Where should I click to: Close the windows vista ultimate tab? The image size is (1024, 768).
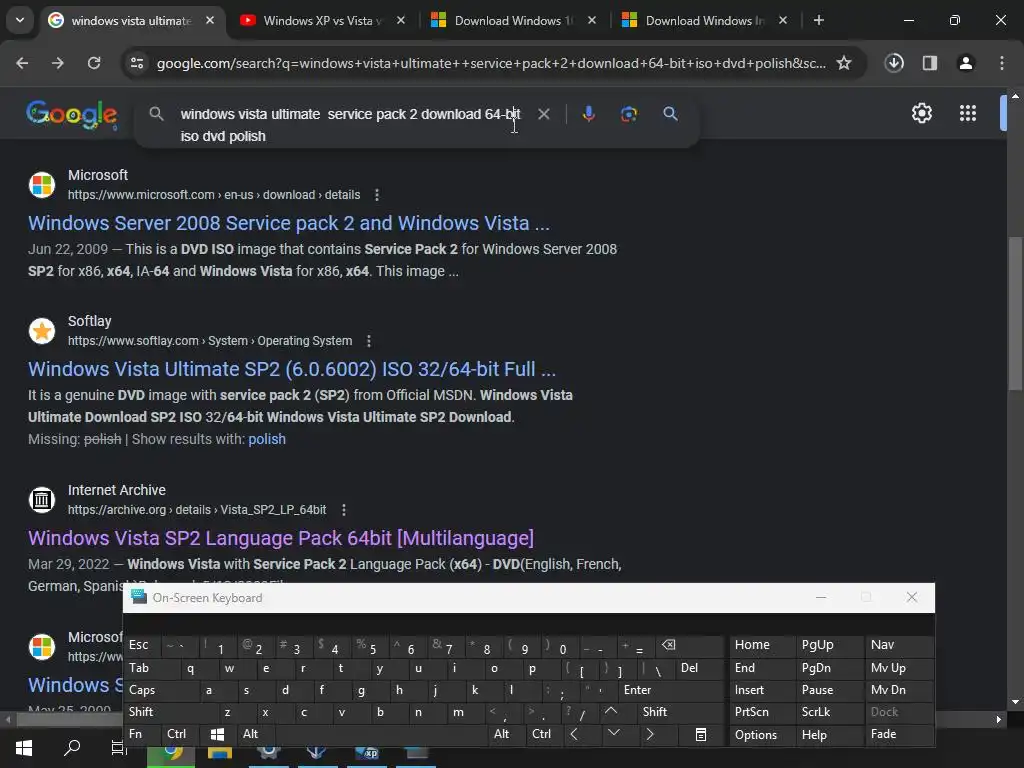point(210,20)
